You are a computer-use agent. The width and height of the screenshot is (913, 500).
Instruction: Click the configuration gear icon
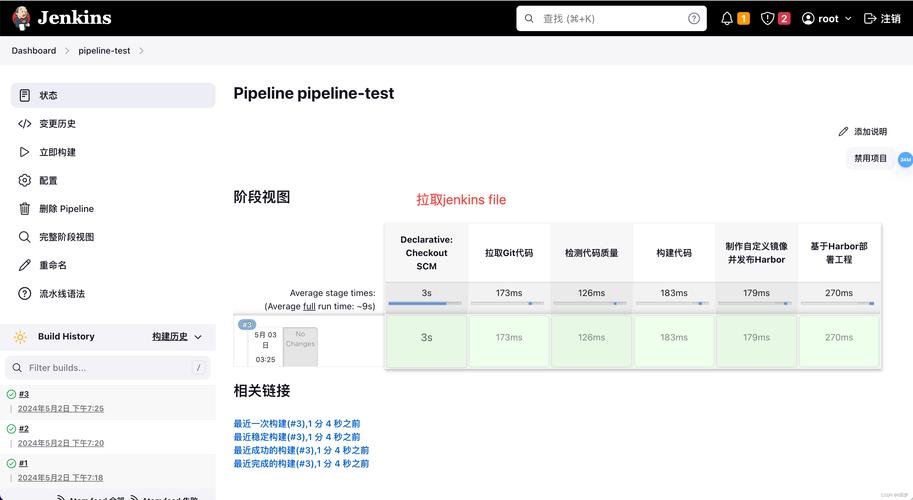[x=24, y=180]
